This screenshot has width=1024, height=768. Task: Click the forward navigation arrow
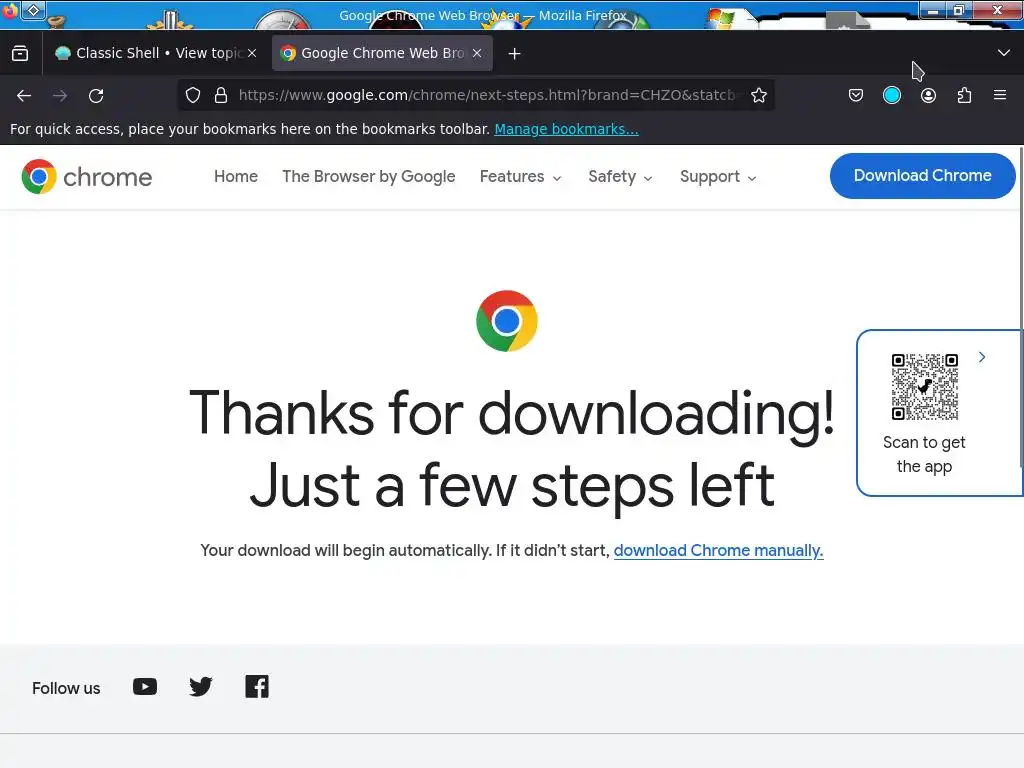pos(60,95)
